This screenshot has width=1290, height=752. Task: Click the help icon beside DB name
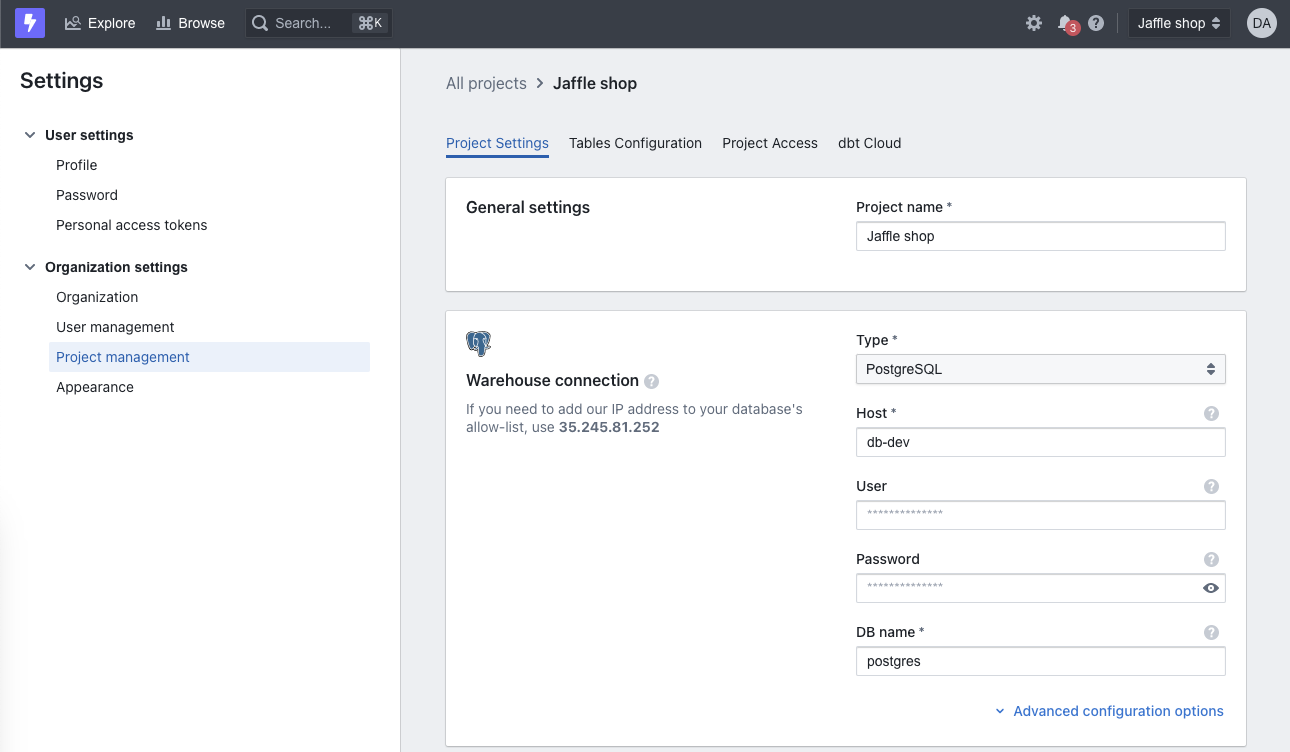tap(1211, 632)
